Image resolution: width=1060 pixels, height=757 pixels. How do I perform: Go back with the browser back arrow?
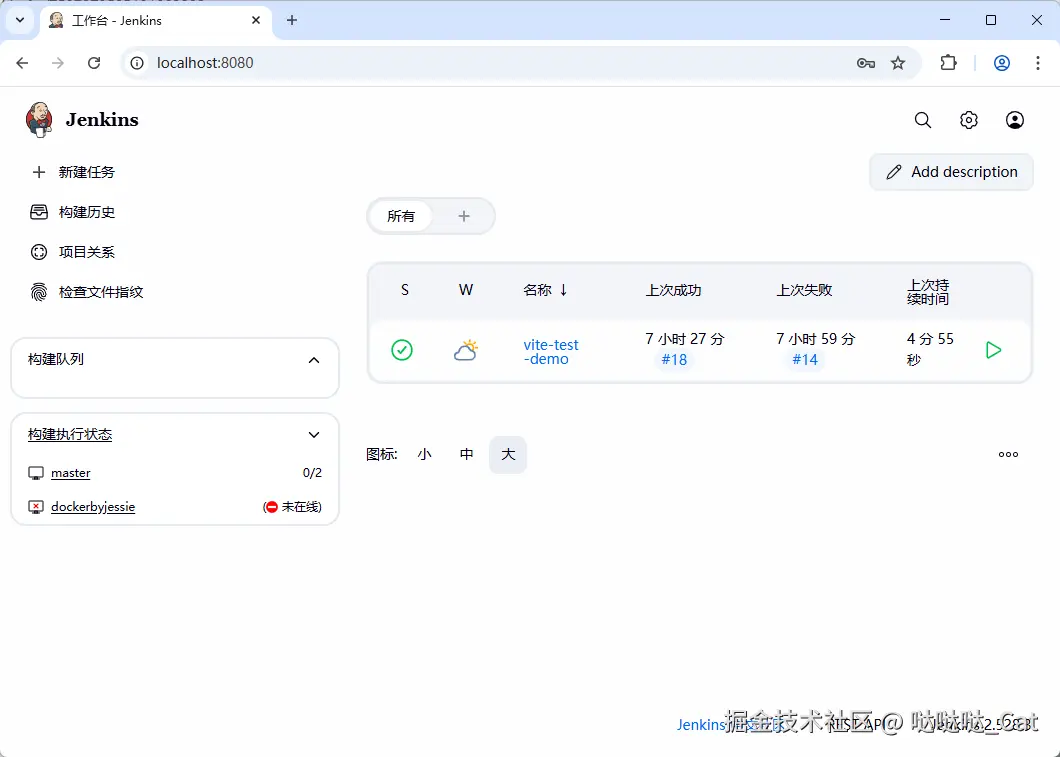pyautogui.click(x=22, y=63)
